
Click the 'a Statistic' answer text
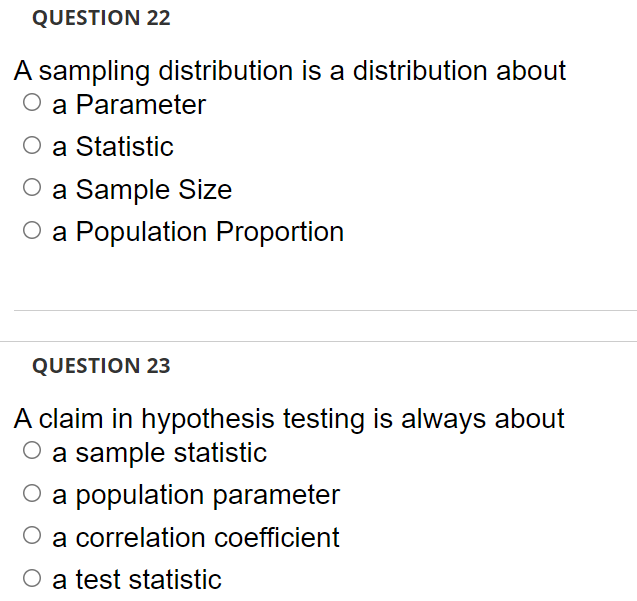[113, 147]
